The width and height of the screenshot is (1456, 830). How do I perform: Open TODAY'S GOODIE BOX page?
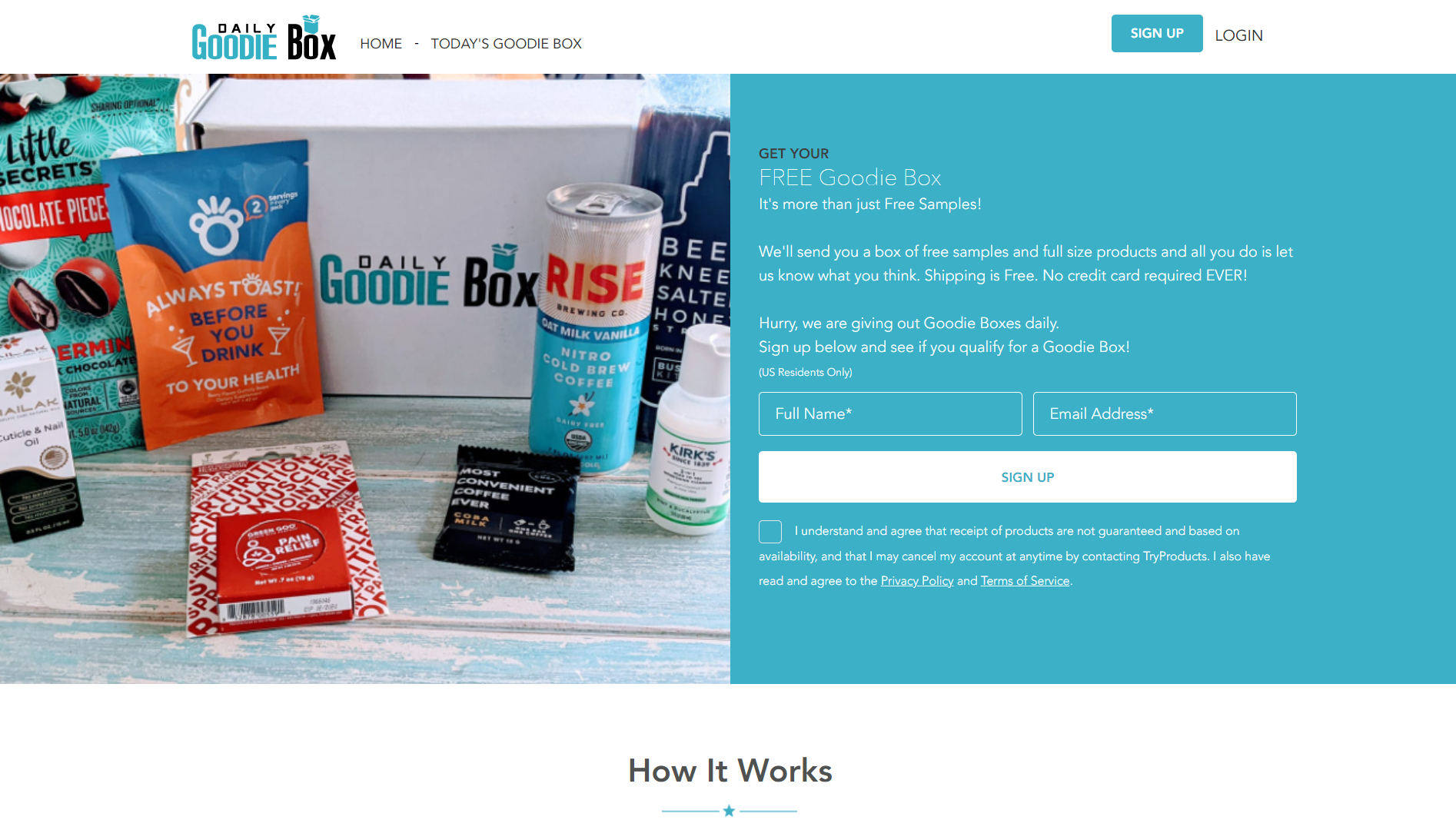pos(506,44)
